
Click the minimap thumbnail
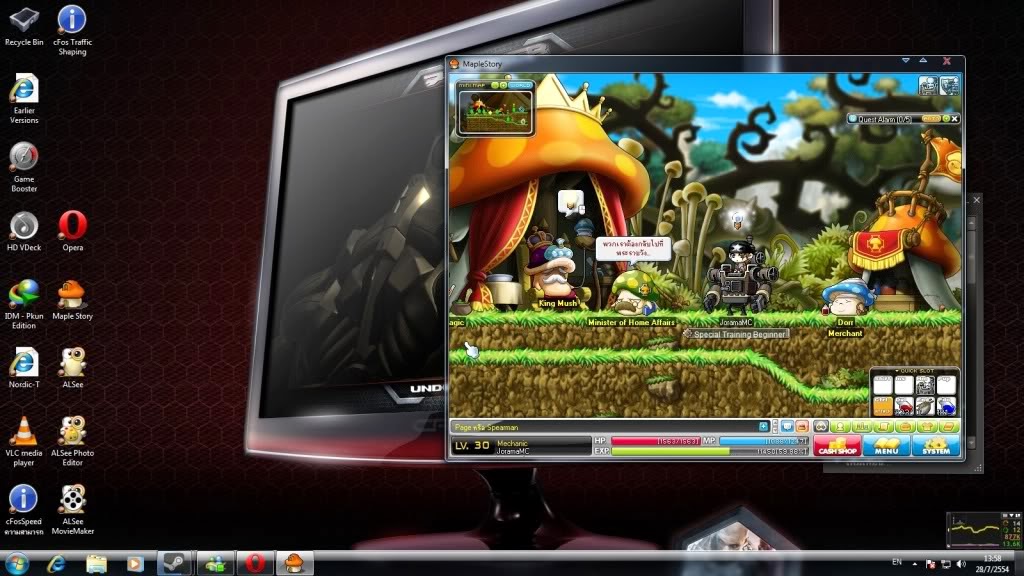tap(496, 112)
